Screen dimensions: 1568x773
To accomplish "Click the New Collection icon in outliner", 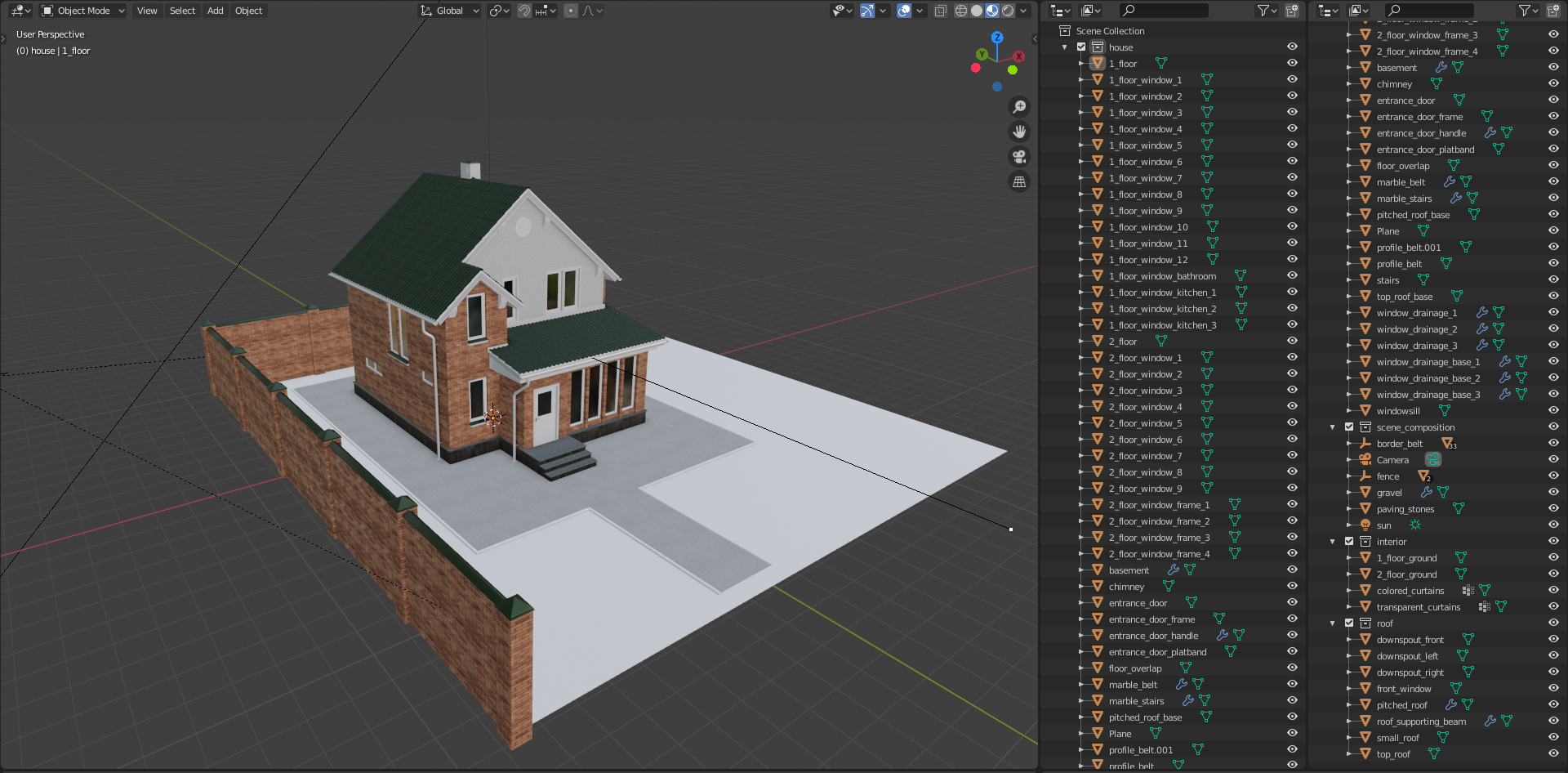I will click(x=1291, y=11).
